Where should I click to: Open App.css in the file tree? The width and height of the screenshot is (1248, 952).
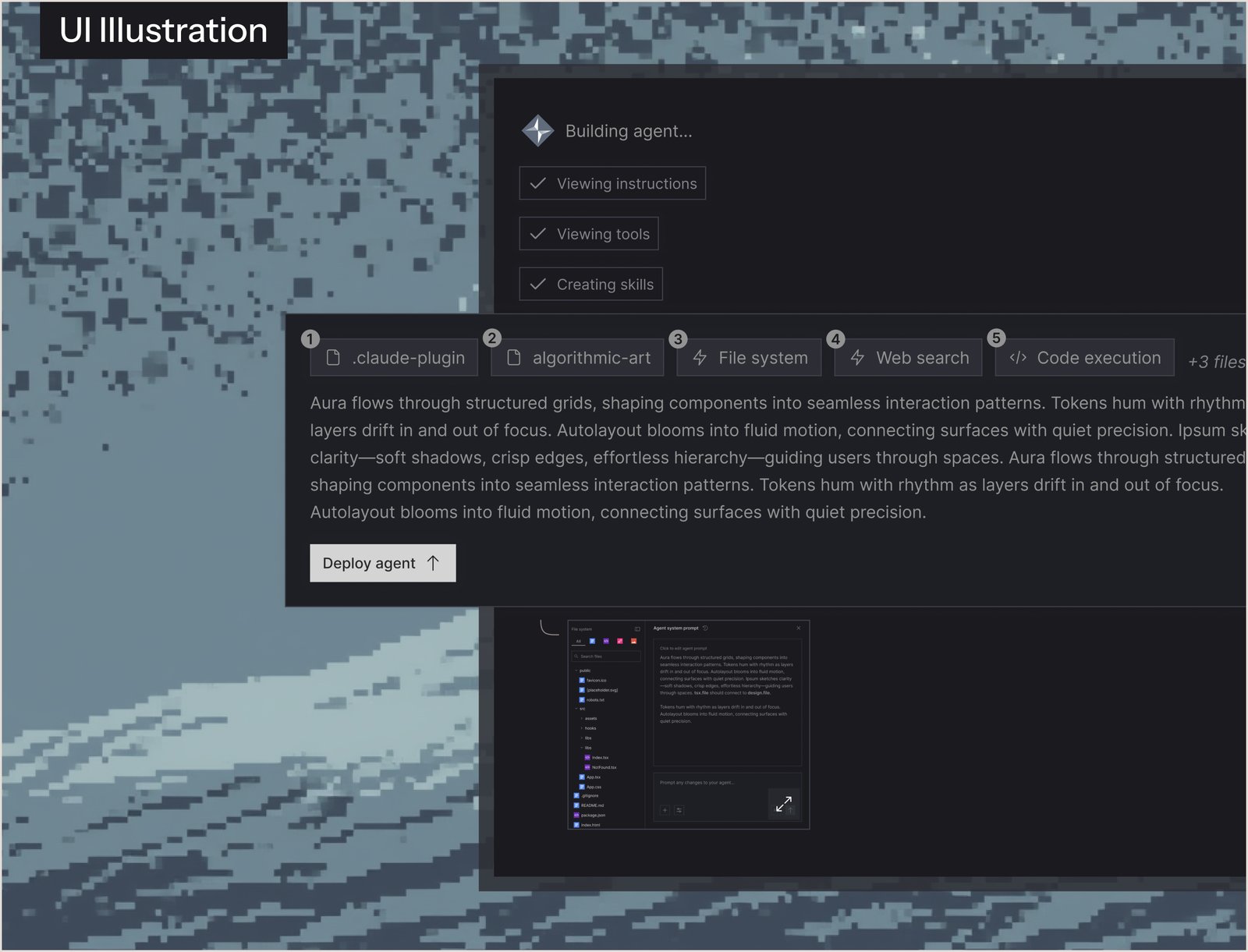590,787
